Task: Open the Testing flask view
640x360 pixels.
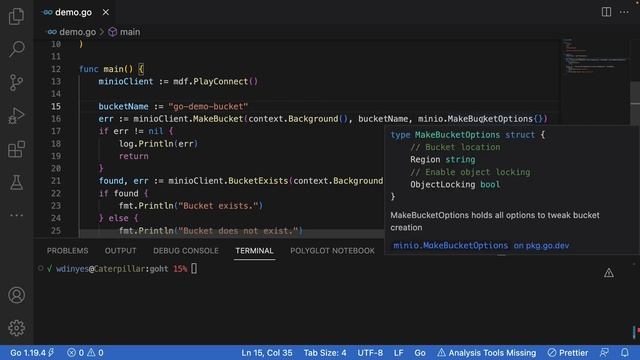Action: click(16, 182)
